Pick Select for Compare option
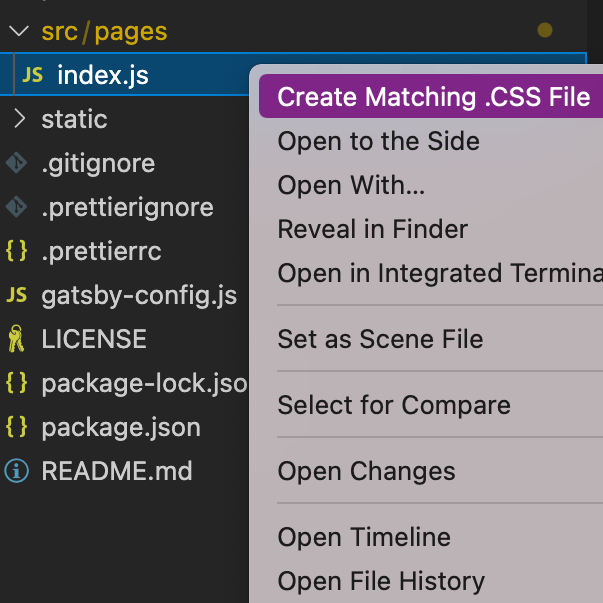This screenshot has width=603, height=603. [394, 405]
